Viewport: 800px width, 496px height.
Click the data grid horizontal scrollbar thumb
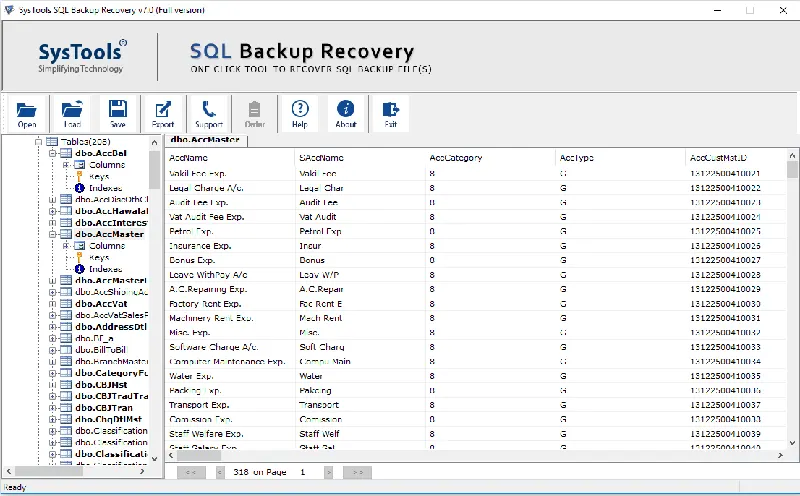[x=199, y=455]
